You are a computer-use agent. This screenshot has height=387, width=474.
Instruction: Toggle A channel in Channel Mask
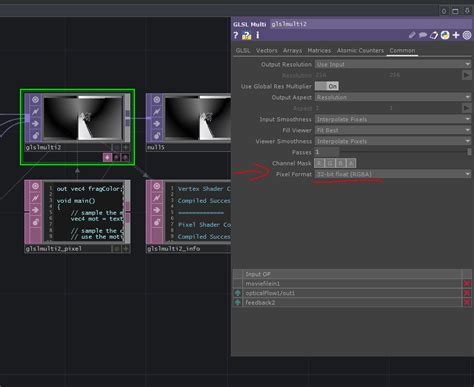pyautogui.click(x=351, y=163)
